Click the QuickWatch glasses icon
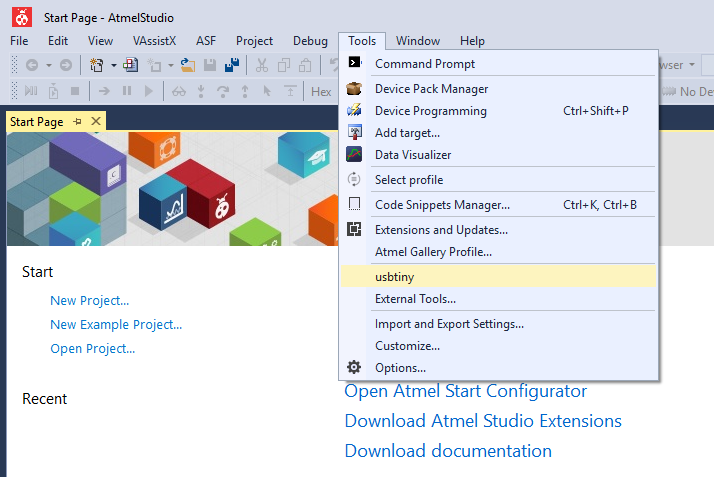 [x=179, y=91]
